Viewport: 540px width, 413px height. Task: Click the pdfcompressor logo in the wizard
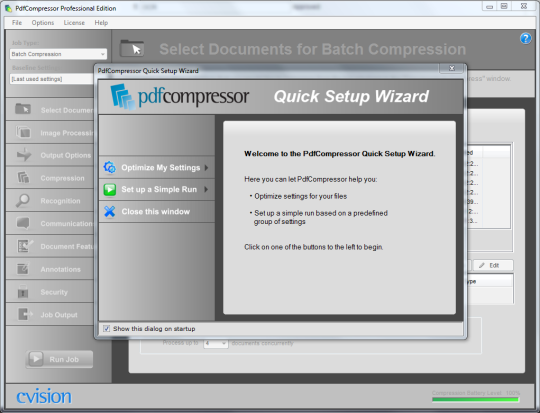click(x=180, y=96)
